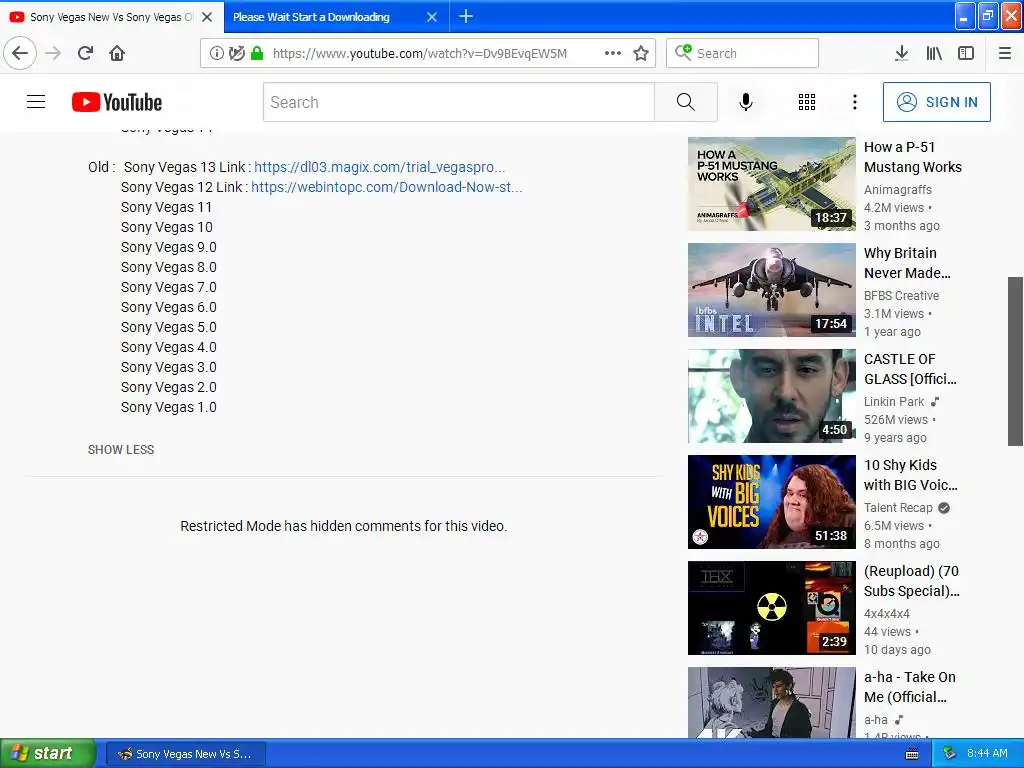1024x768 pixels.
Task: Click the system tray icon beside the clock
Action: tap(950, 753)
